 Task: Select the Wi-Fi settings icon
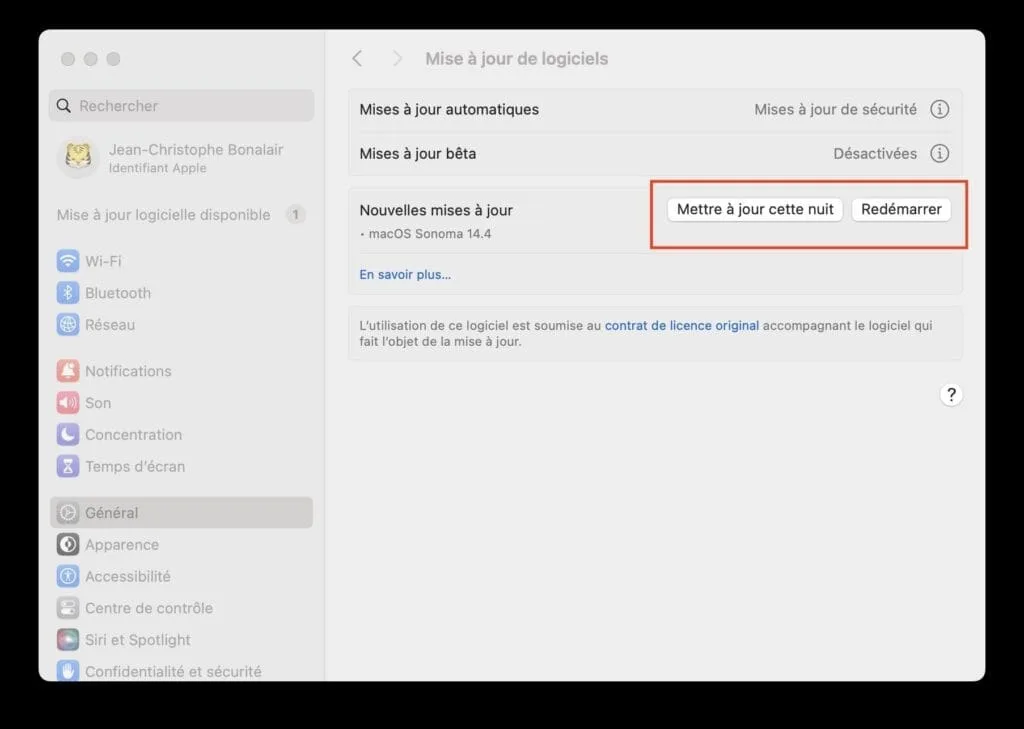66,260
